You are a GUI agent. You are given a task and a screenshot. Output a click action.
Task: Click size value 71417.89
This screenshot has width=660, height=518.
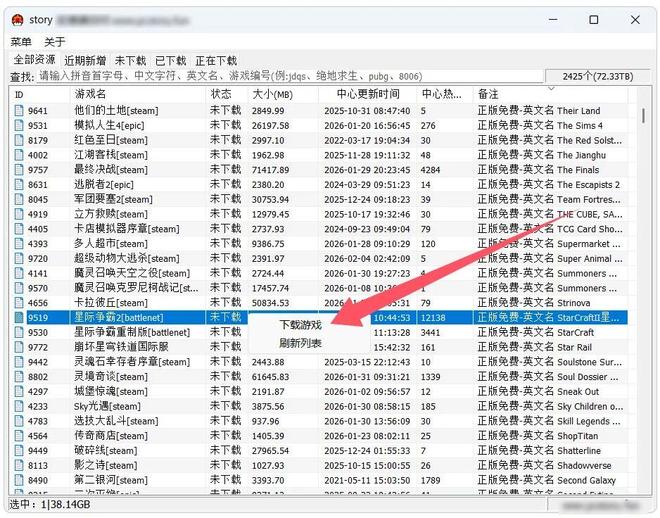[x=271, y=170]
